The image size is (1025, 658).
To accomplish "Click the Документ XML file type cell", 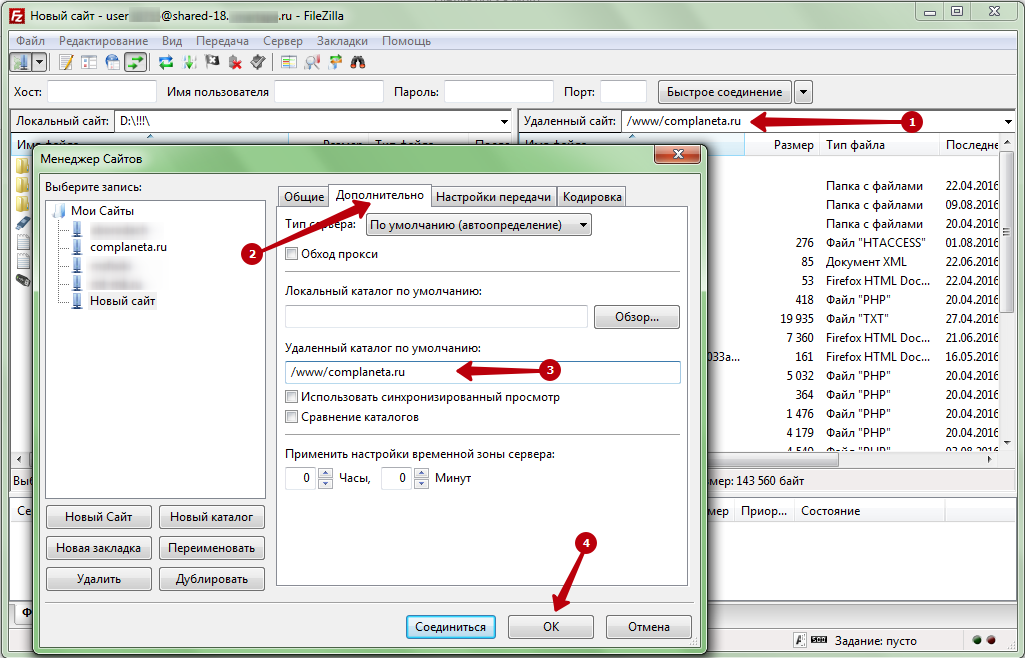I will click(866, 261).
